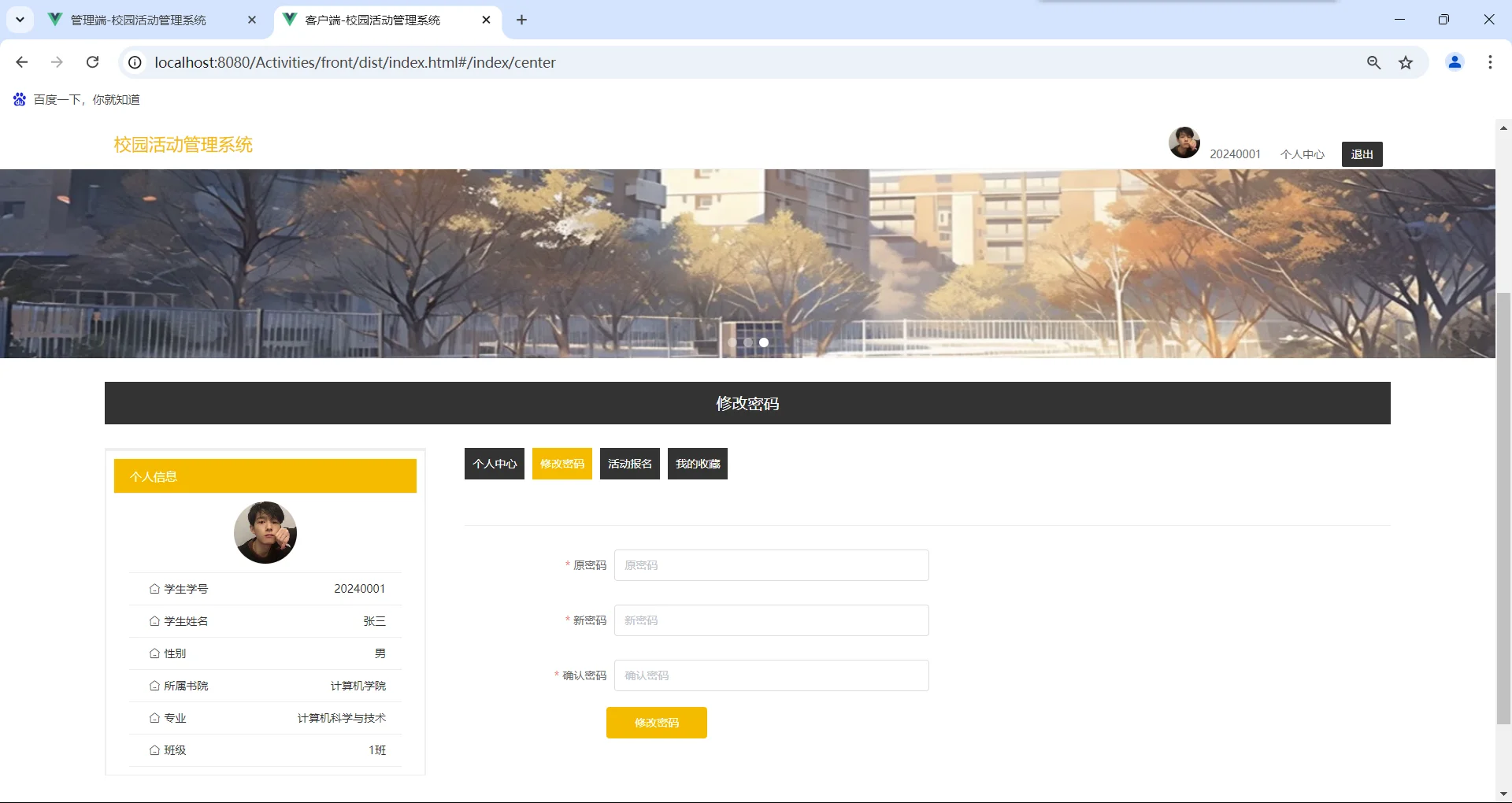Click the browser profile icon

(x=1455, y=62)
